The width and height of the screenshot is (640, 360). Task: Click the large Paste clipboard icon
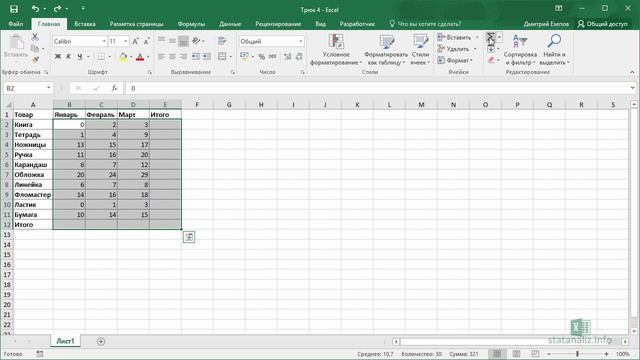[16, 42]
